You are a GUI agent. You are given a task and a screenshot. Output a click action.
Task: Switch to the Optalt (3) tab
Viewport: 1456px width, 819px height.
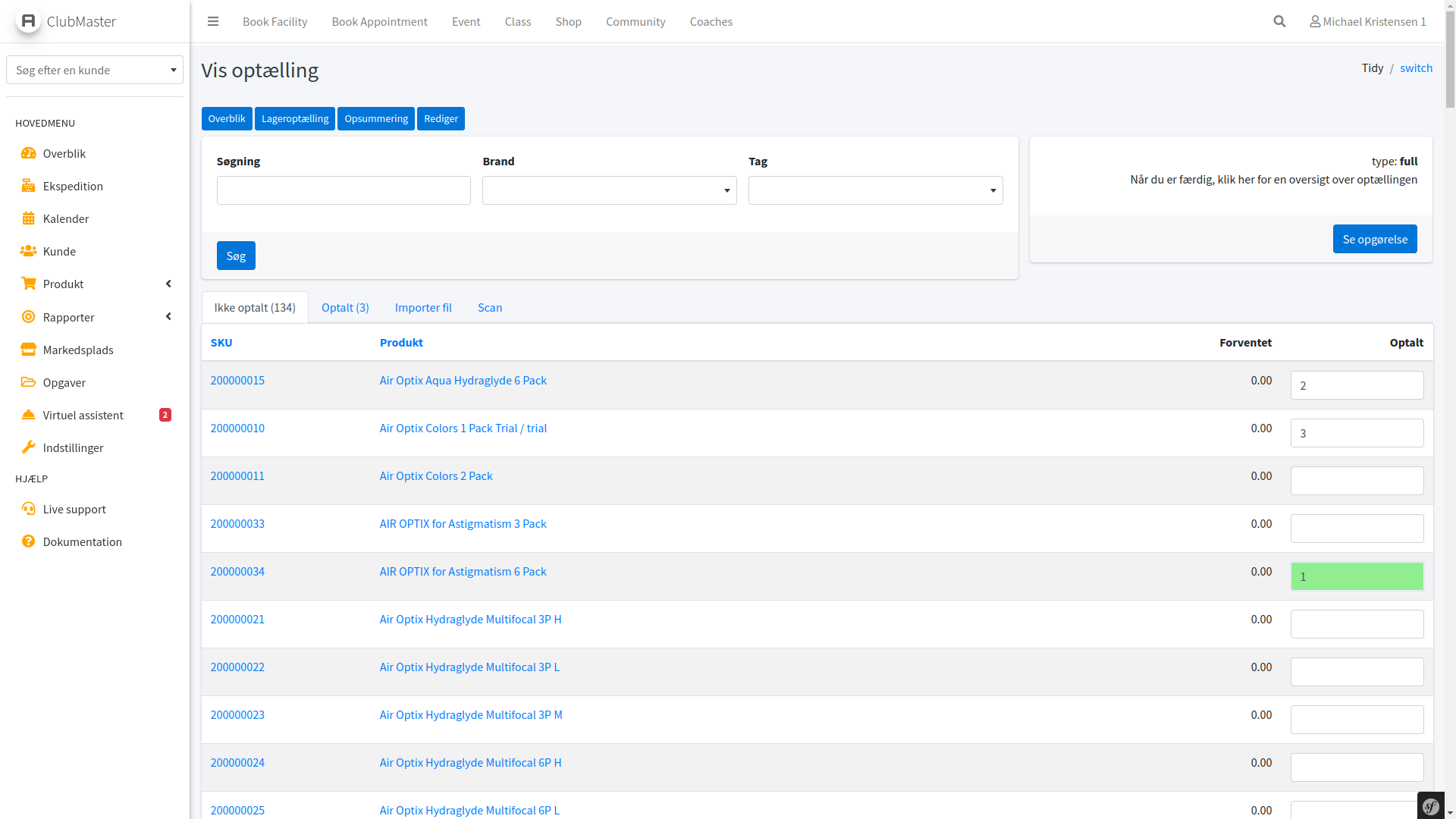(x=345, y=307)
